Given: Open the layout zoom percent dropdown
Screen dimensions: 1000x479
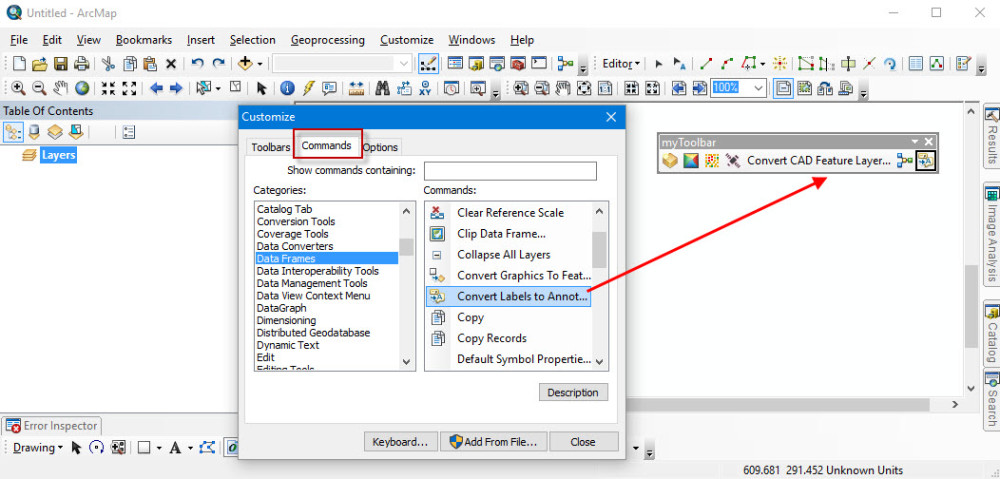Looking at the screenshot, I should pos(758,88).
